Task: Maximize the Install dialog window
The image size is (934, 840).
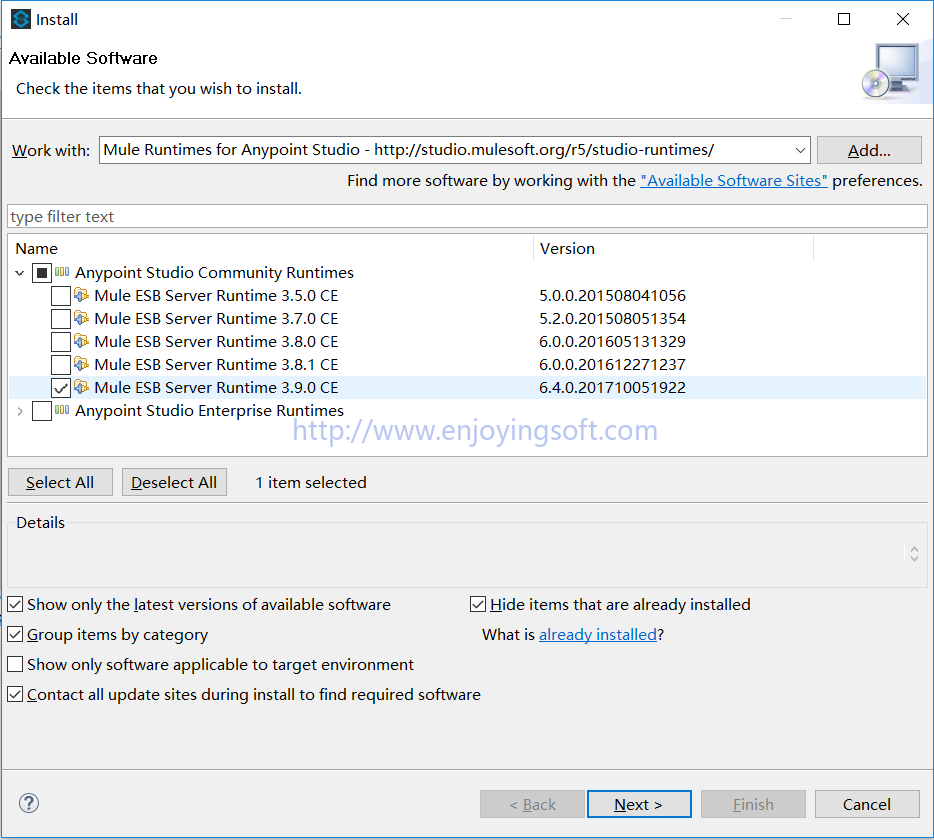Action: click(843, 19)
